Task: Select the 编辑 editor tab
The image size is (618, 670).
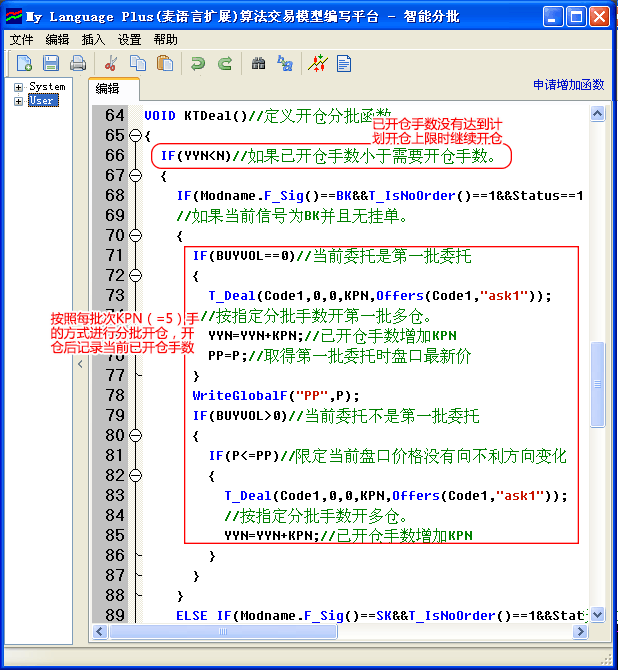Action: click(107, 89)
